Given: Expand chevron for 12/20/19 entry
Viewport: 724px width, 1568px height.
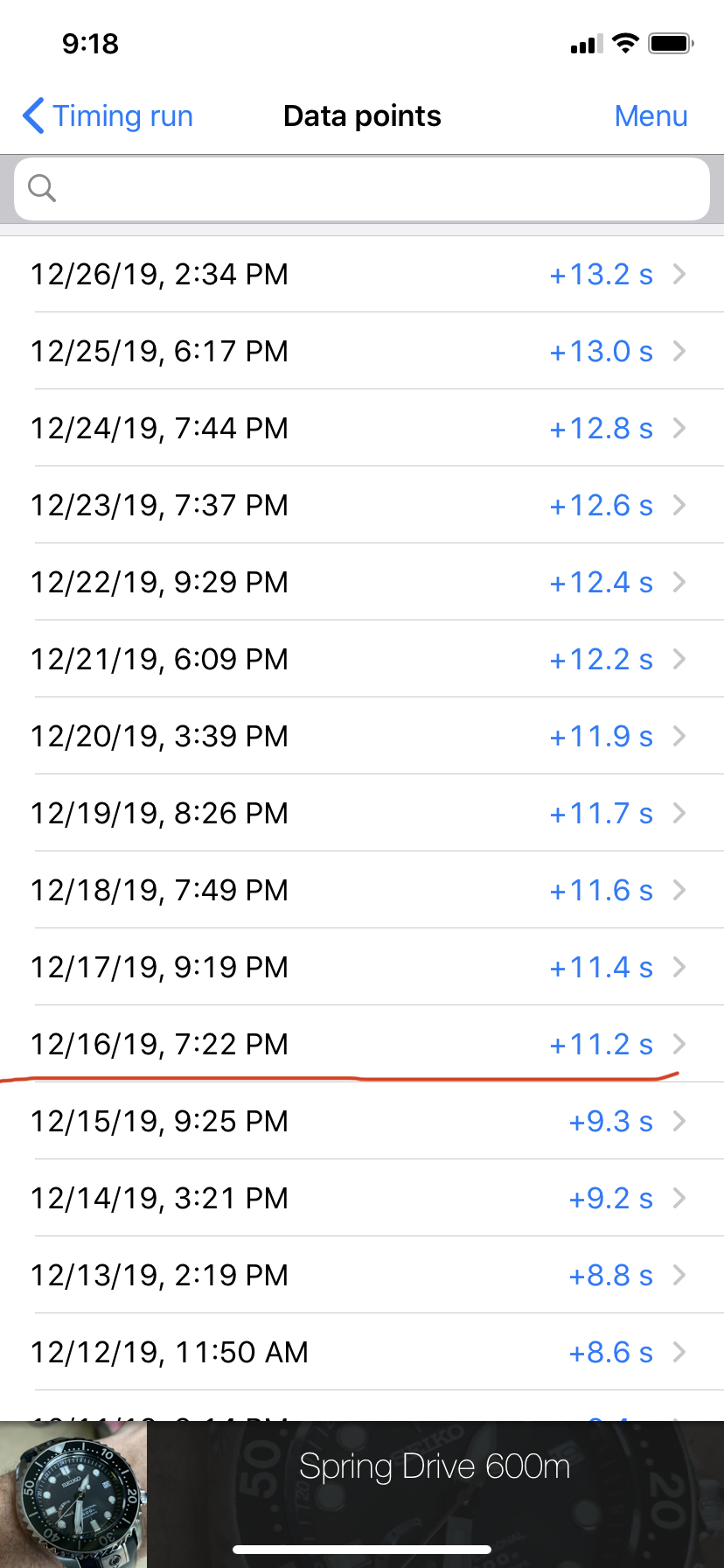Looking at the screenshot, I should point(679,737).
